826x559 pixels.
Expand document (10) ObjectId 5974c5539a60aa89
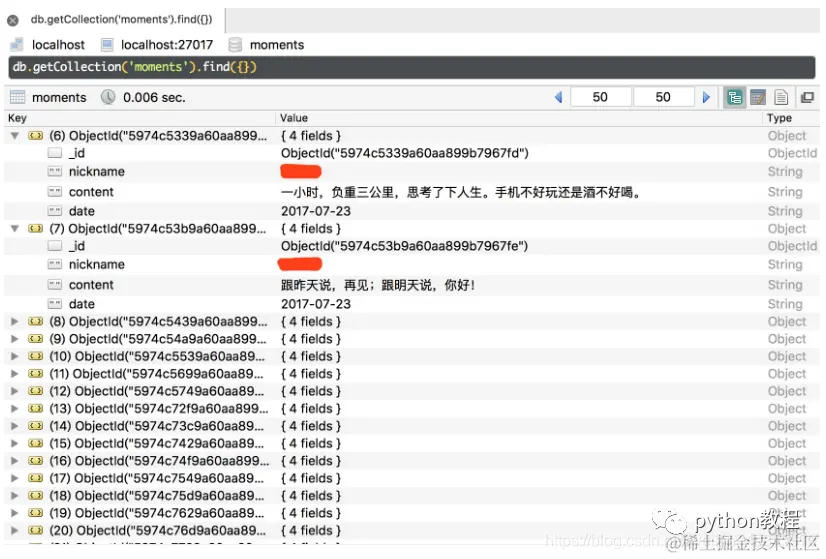[15, 356]
